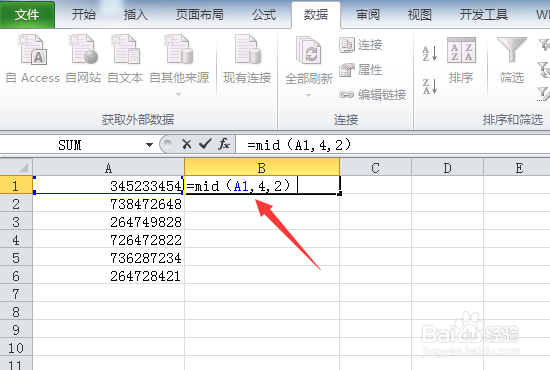
Task: Import data 自 Access
Action: click(33, 59)
